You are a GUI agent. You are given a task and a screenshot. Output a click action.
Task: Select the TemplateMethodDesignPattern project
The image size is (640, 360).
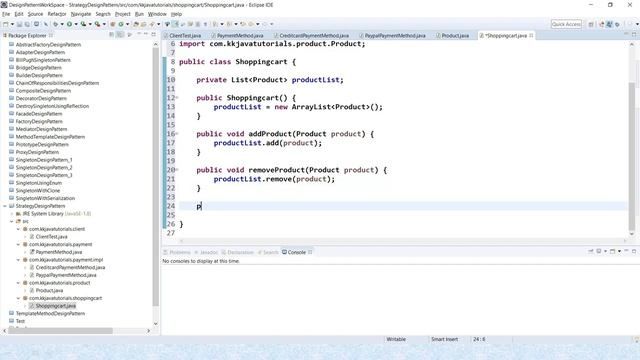click(x=50, y=313)
